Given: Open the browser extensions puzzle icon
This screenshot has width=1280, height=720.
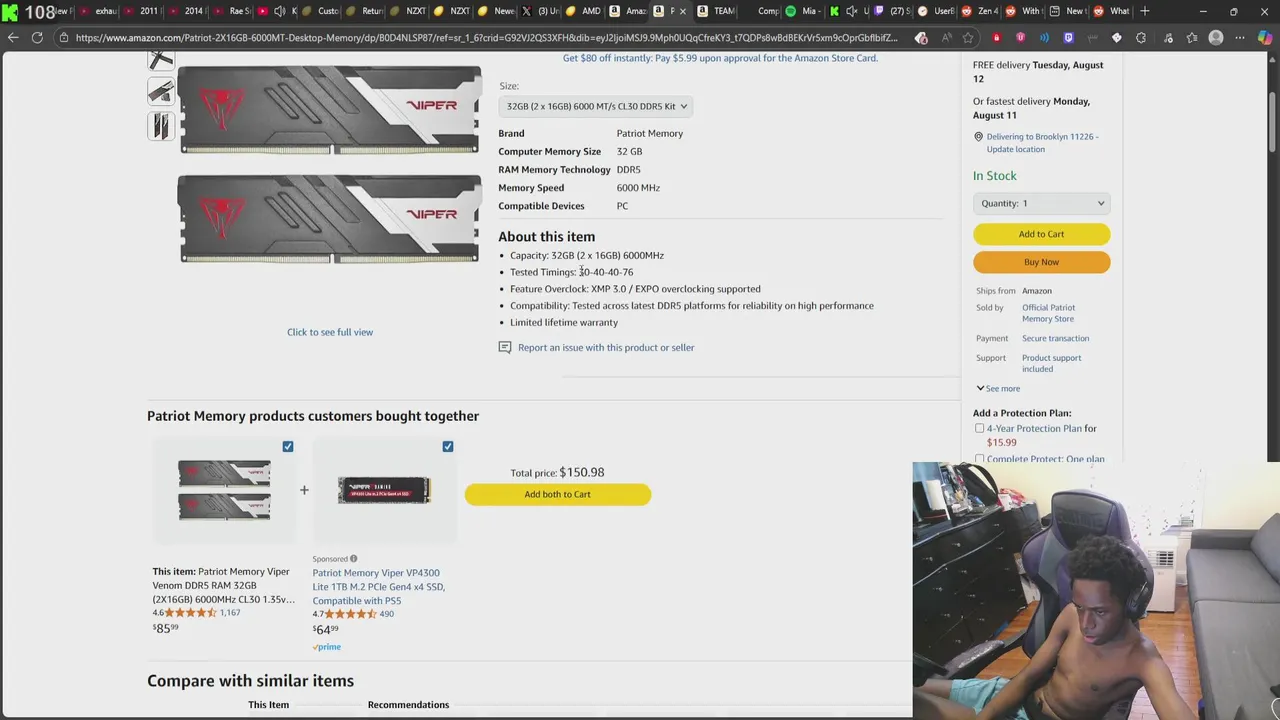Looking at the screenshot, I should click(1141, 38).
